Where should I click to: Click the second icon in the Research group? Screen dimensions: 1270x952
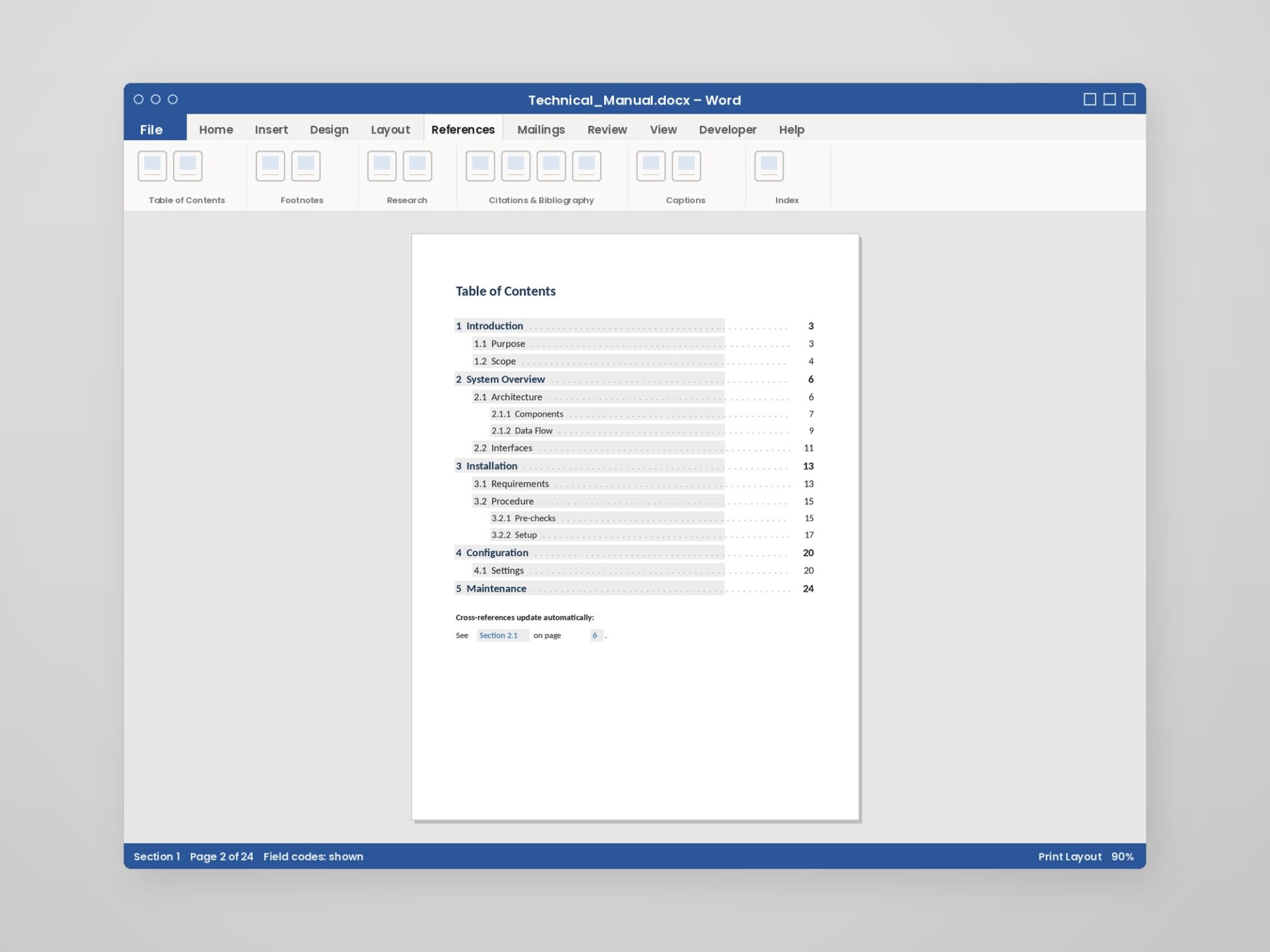(x=417, y=166)
